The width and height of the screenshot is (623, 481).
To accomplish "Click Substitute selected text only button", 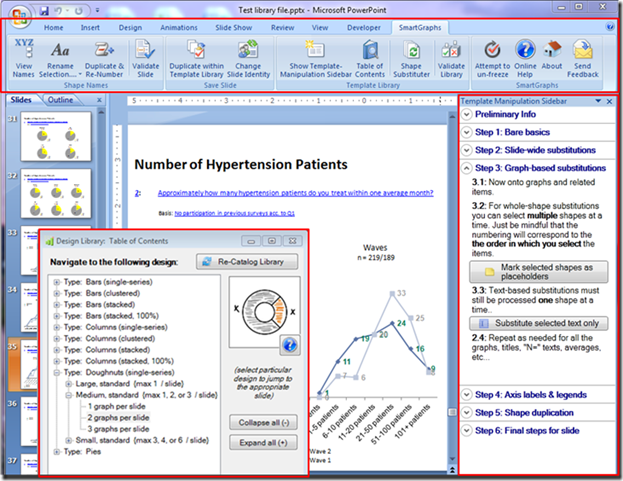I will tap(539, 323).
